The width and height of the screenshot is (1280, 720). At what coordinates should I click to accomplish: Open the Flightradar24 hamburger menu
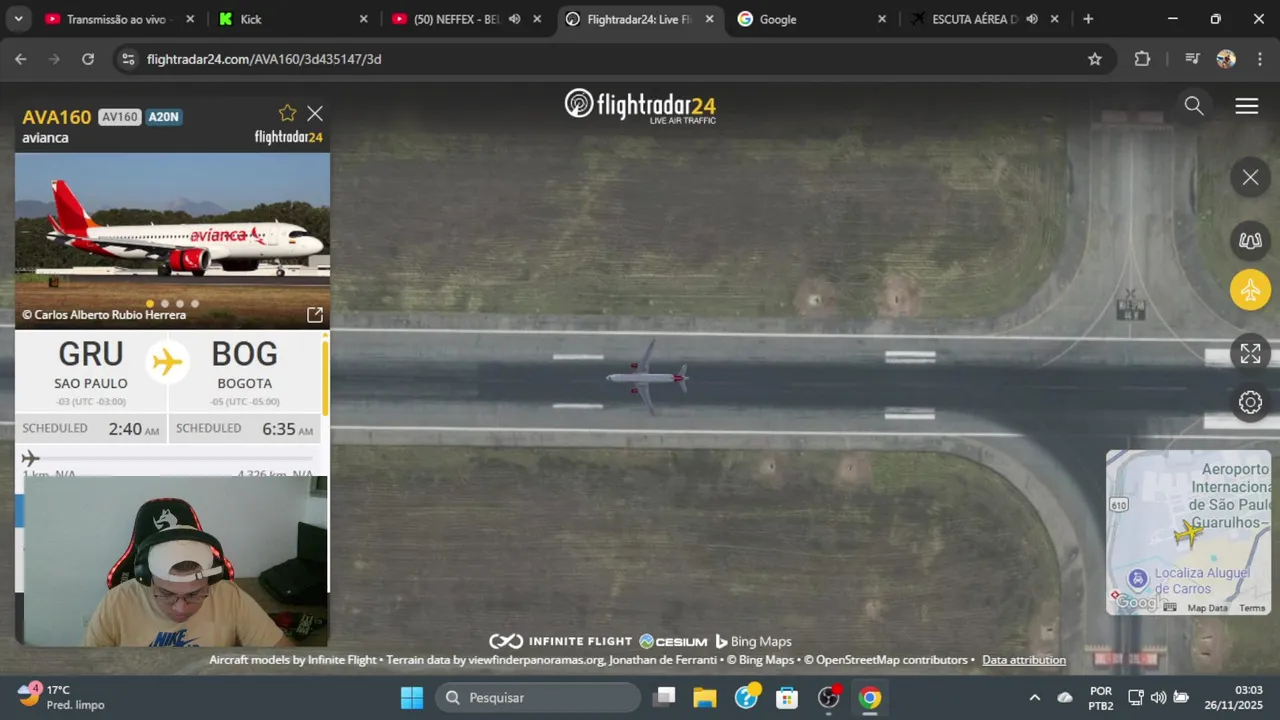(x=1246, y=106)
